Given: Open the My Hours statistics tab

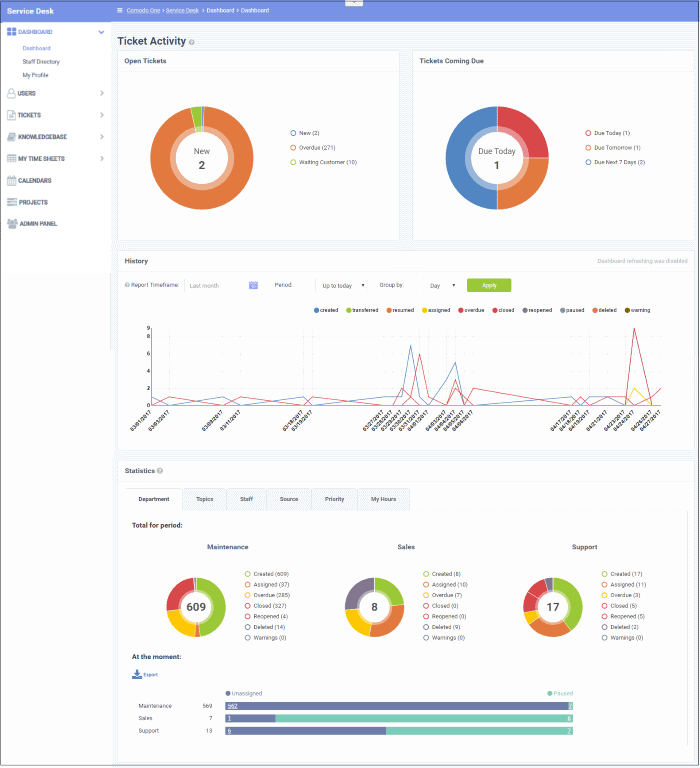Looking at the screenshot, I should coord(384,498).
